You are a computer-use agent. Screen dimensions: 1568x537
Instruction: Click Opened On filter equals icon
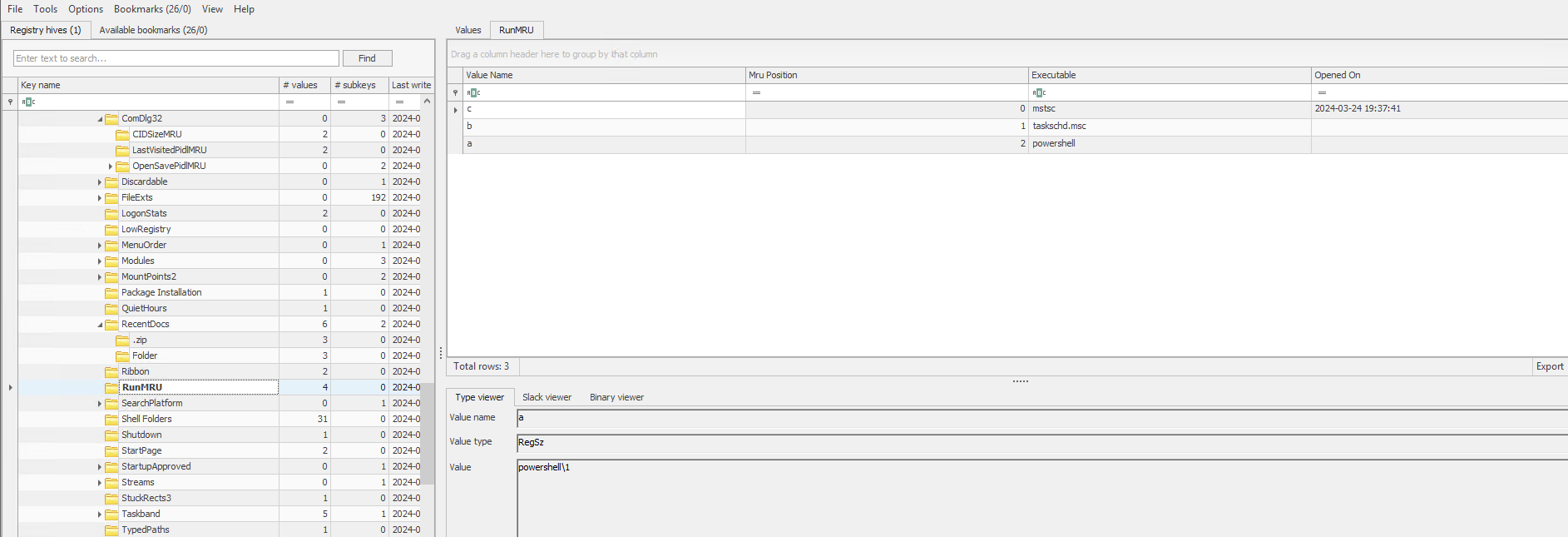coord(1322,93)
